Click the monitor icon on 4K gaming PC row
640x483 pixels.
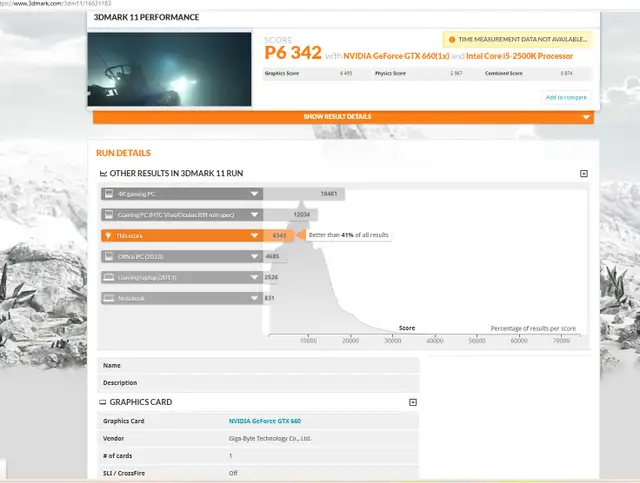coord(109,194)
